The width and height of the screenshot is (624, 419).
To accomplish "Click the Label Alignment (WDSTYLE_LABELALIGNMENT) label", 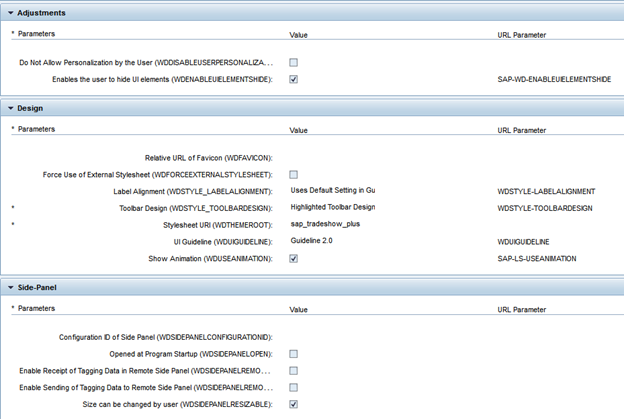I will pos(193,191).
